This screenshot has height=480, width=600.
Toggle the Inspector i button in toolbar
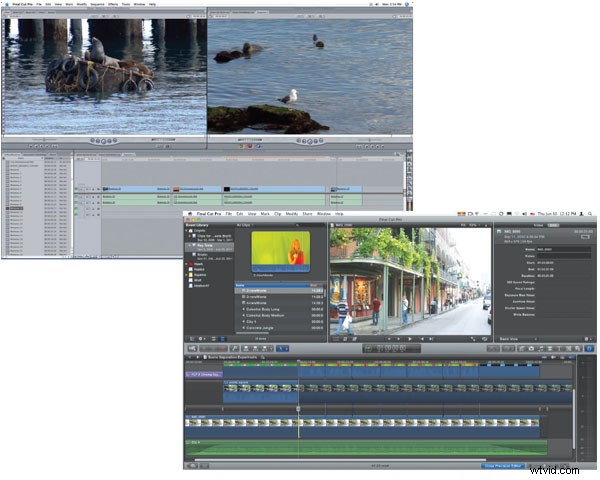[589, 349]
